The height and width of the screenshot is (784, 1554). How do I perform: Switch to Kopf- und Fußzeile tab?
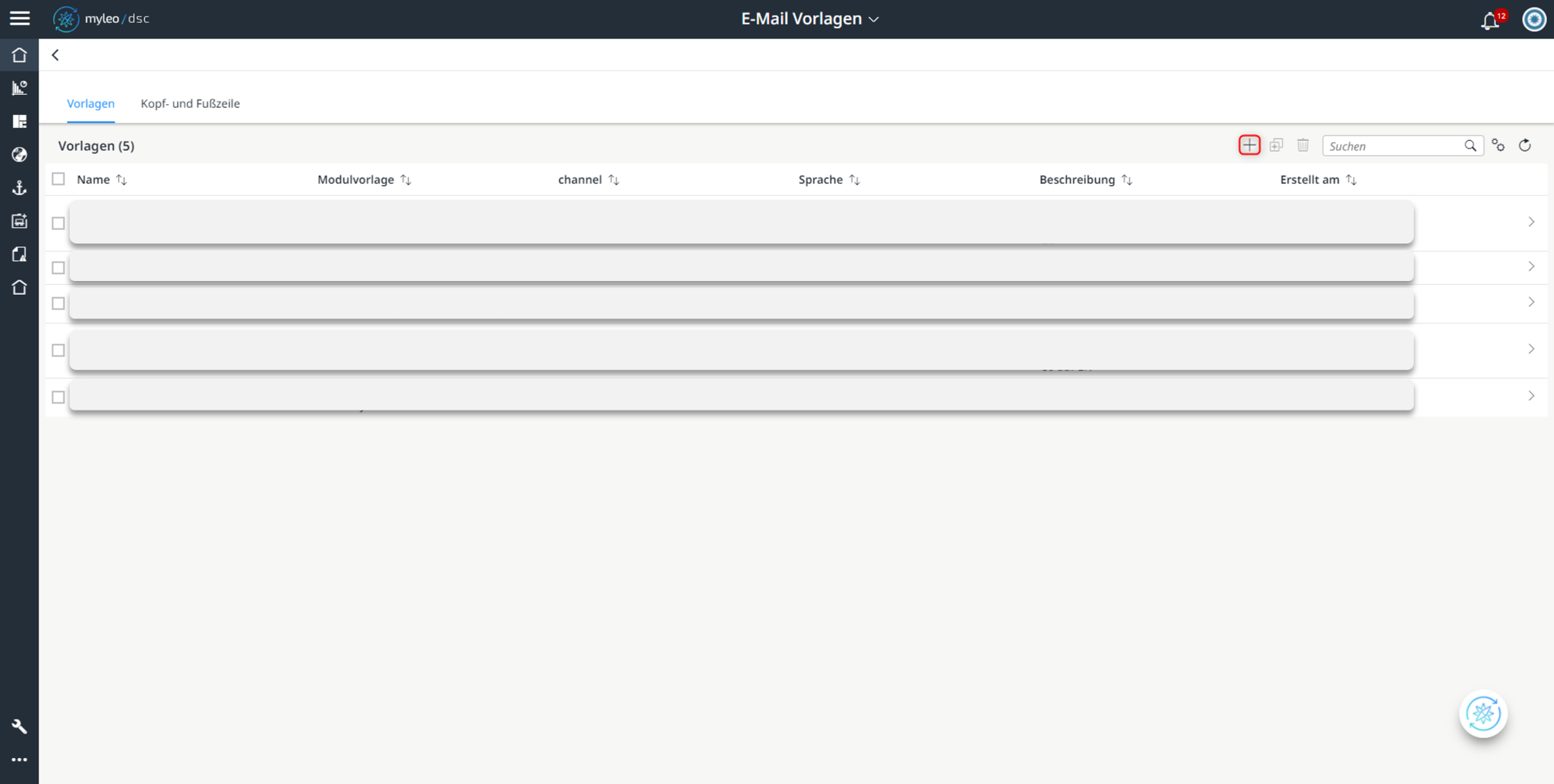point(190,103)
